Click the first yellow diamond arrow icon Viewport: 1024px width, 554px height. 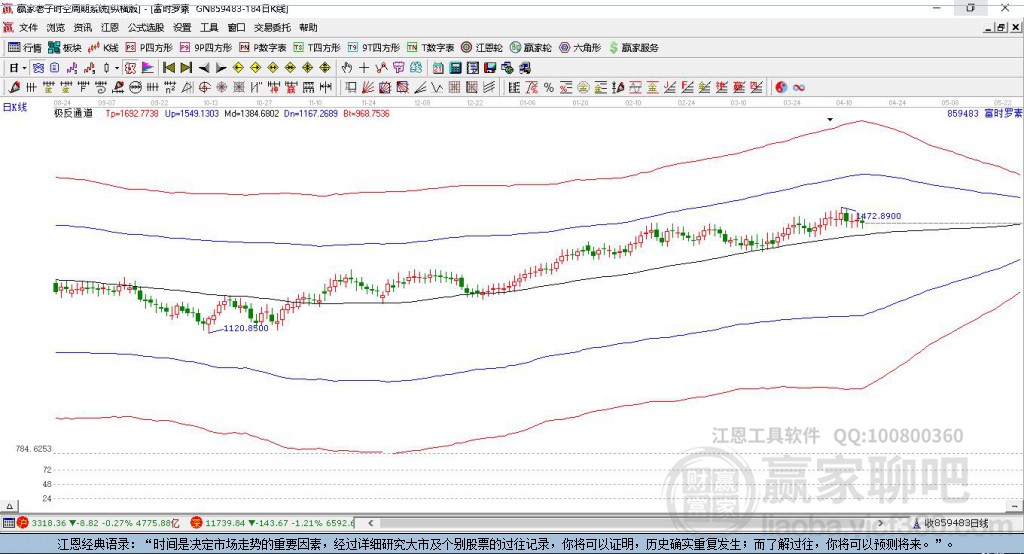(x=238, y=68)
